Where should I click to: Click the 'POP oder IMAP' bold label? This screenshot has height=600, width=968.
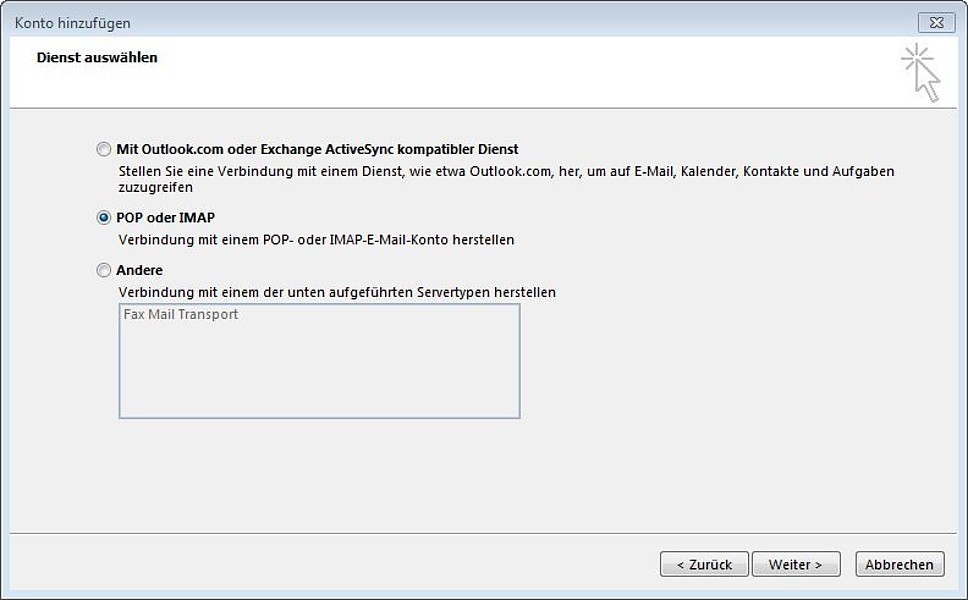[165, 218]
